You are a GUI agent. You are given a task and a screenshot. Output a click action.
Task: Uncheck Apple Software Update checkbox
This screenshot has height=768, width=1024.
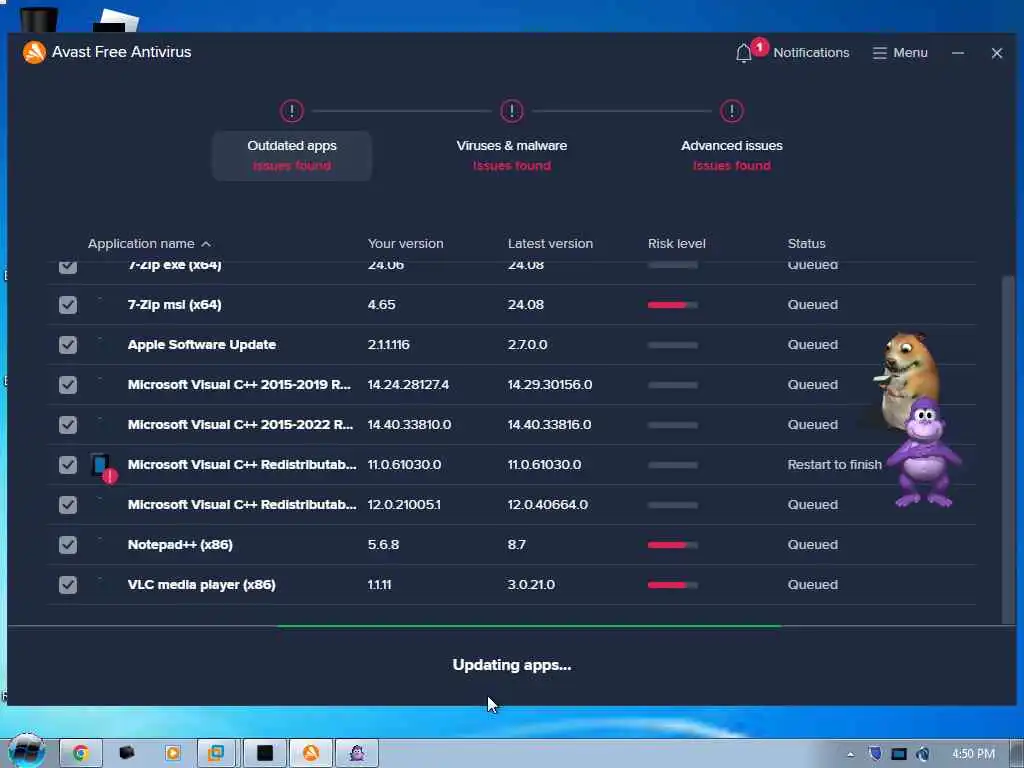68,345
